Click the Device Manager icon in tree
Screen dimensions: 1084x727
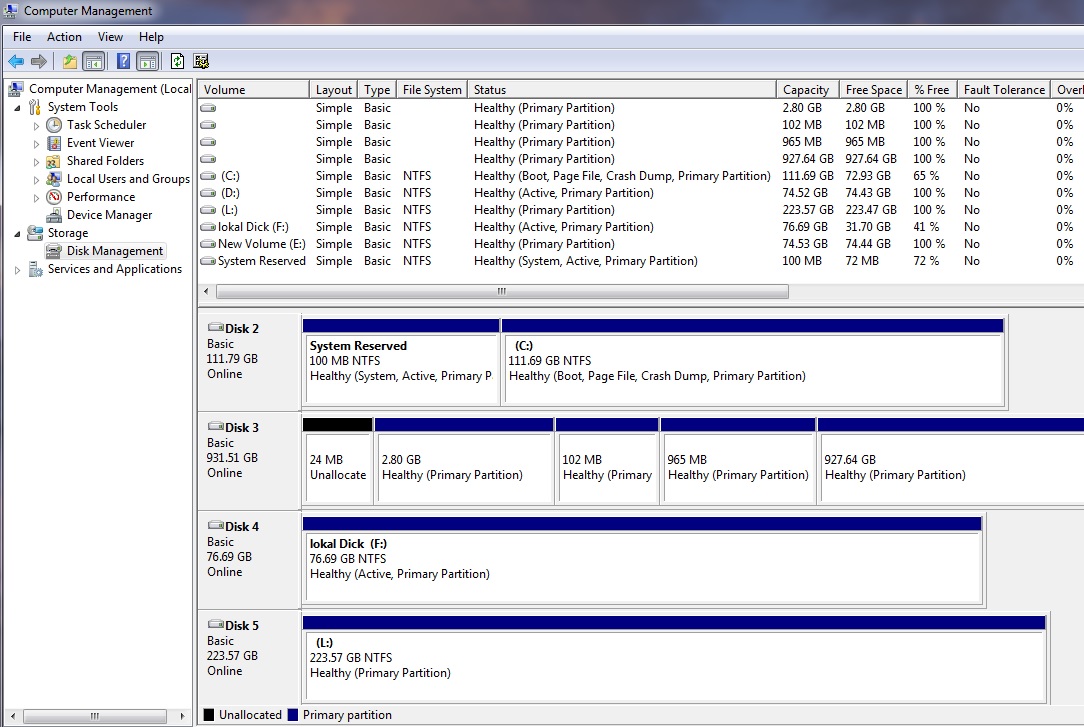pos(54,215)
